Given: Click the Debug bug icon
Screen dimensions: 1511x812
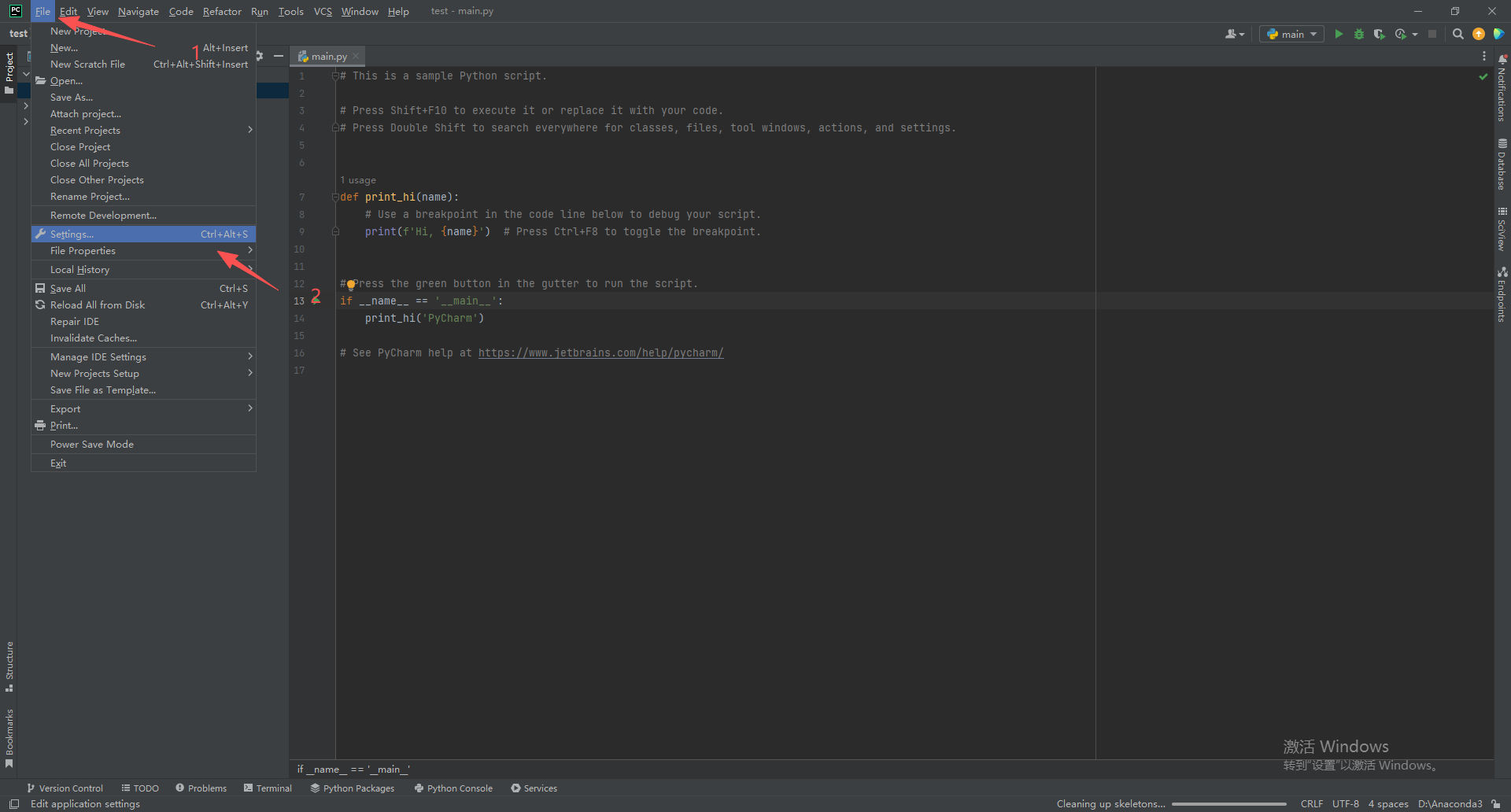Looking at the screenshot, I should [1358, 34].
